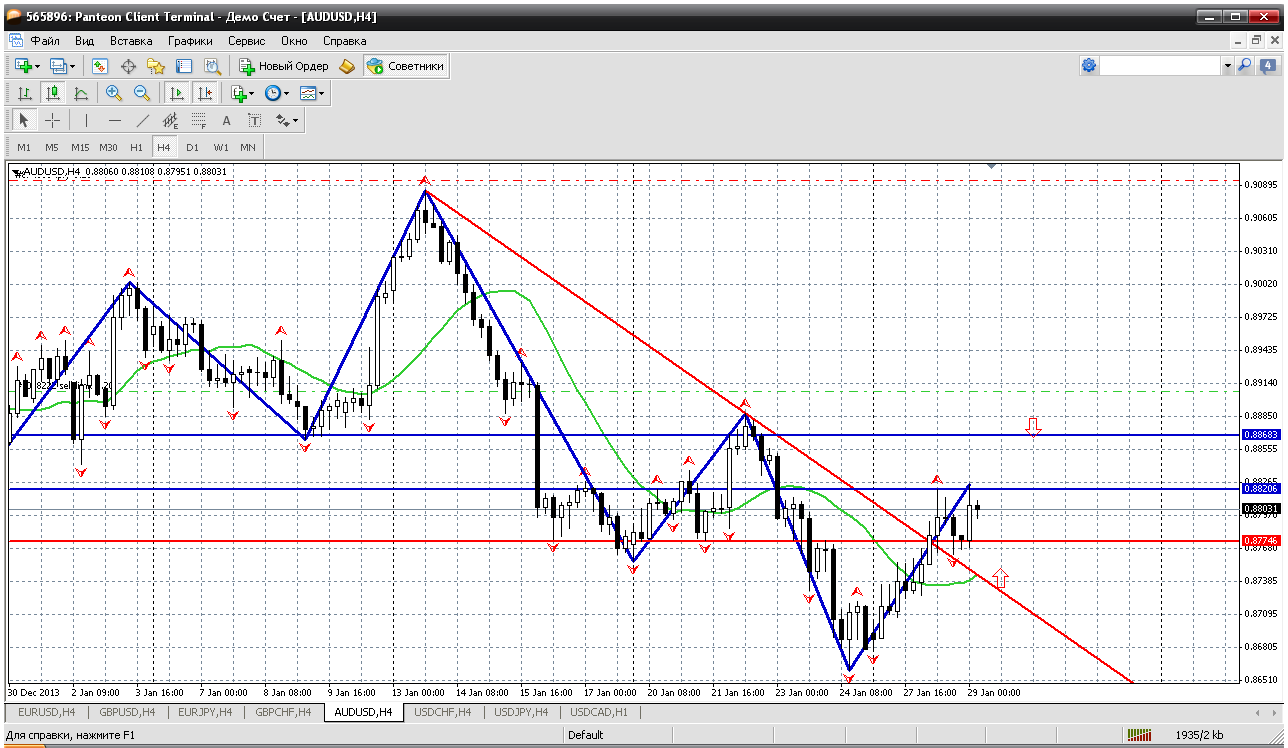The width and height of the screenshot is (1288, 748).
Task: Switch chart to candlestick mode
Action: (x=53, y=93)
